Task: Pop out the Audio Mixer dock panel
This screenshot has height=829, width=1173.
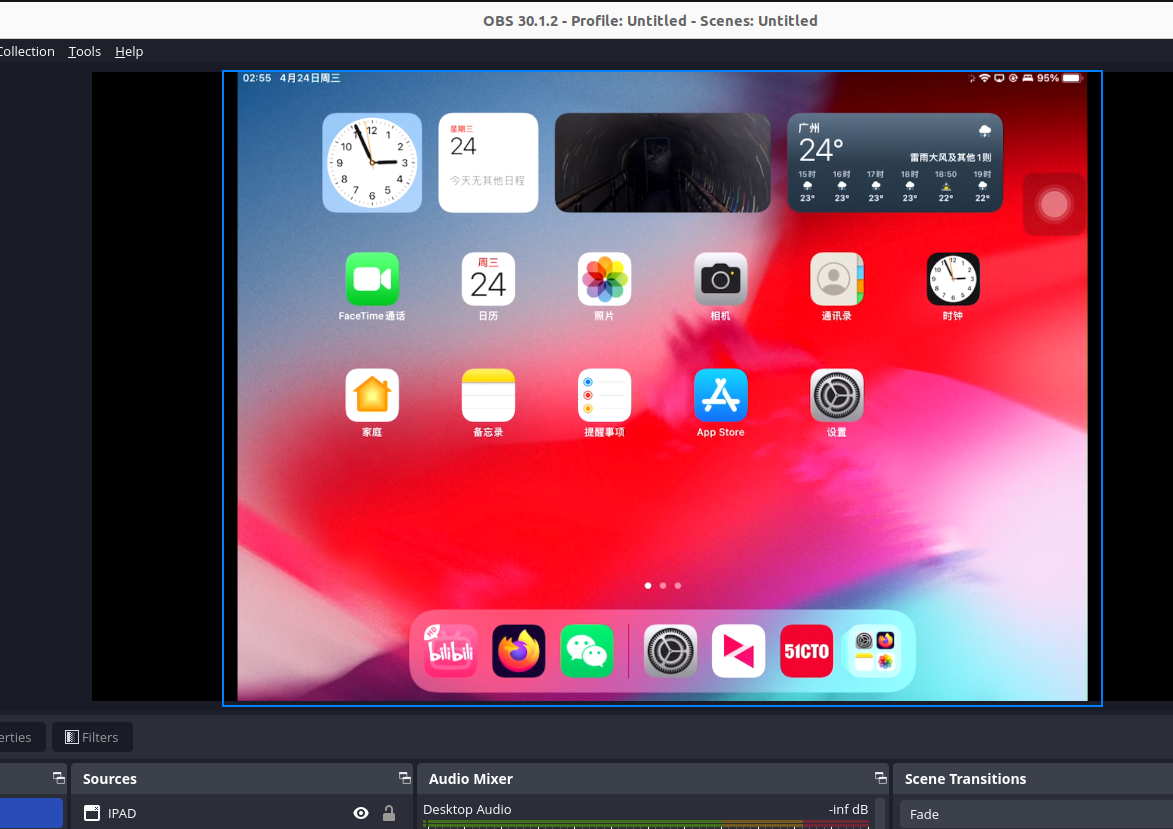Action: [880, 778]
